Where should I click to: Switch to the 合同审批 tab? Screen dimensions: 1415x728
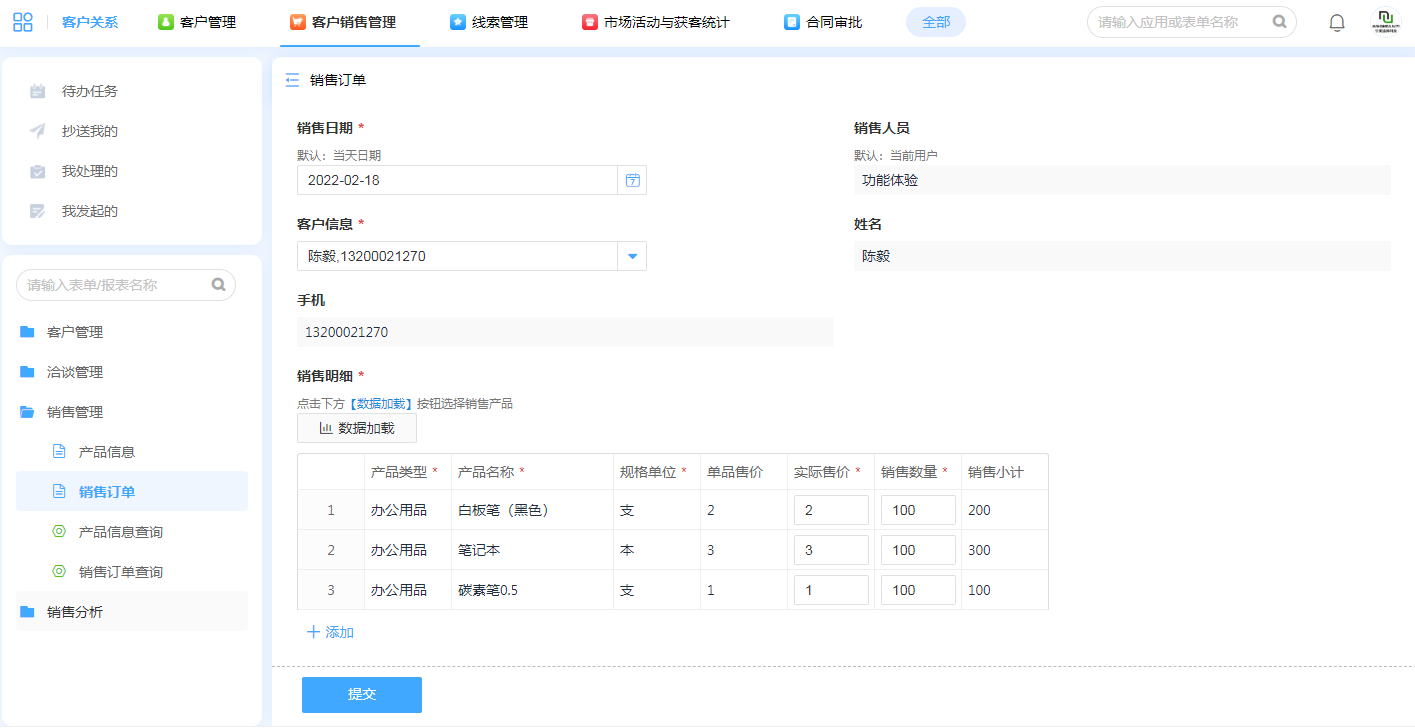824,22
